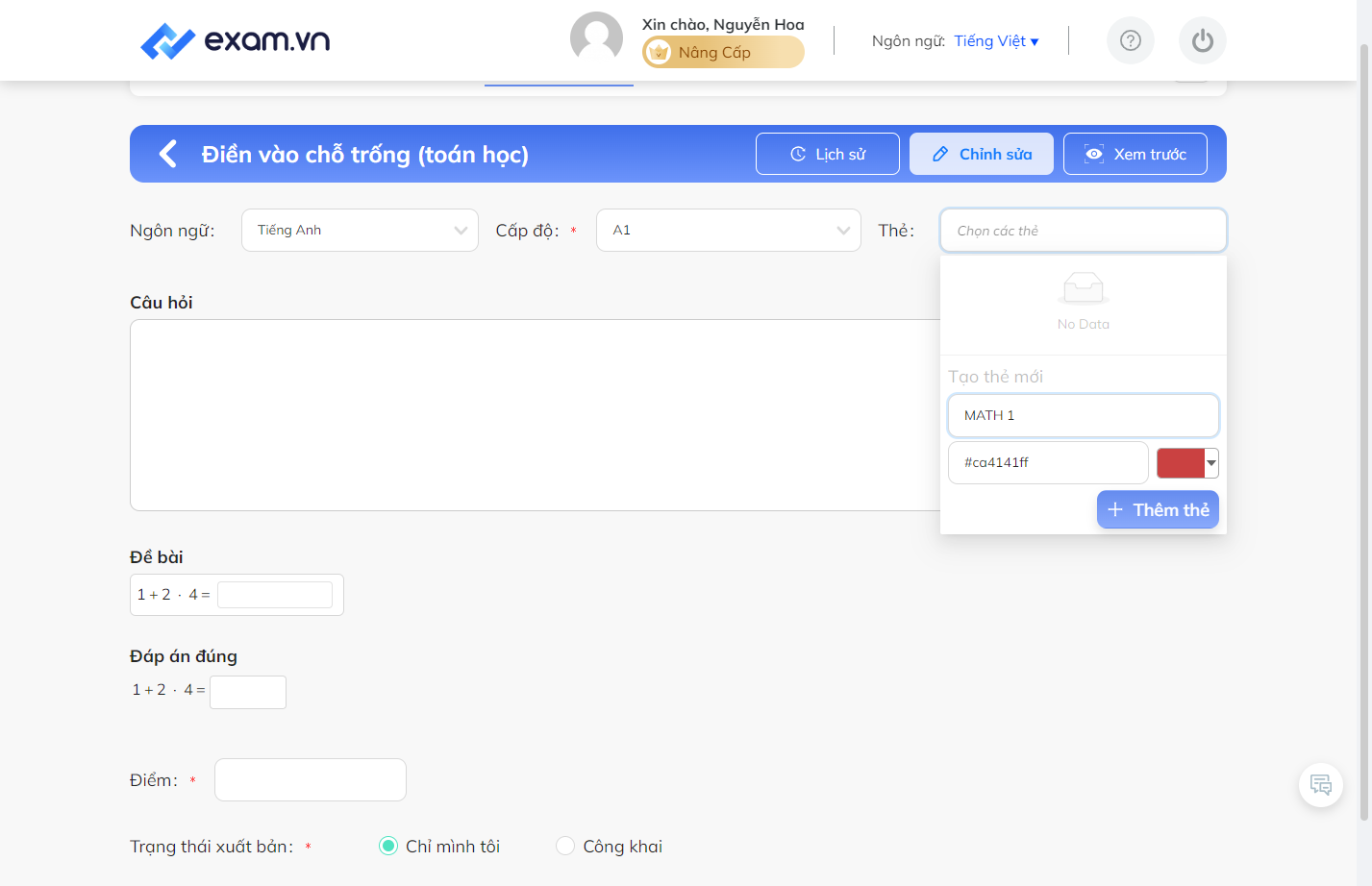Click the MATH 1 tag name field
Screen dimensions: 1372x886
click(1084, 415)
